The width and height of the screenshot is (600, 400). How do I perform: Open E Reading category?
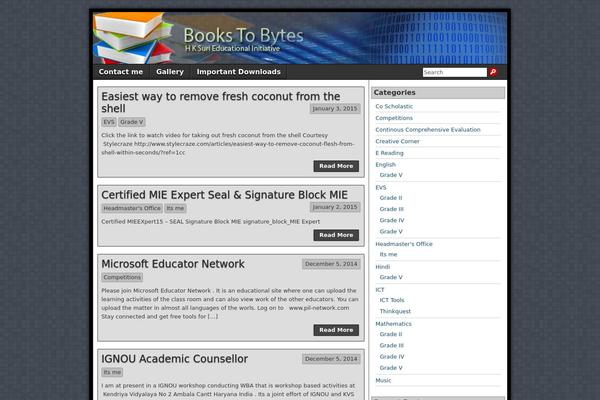point(389,153)
